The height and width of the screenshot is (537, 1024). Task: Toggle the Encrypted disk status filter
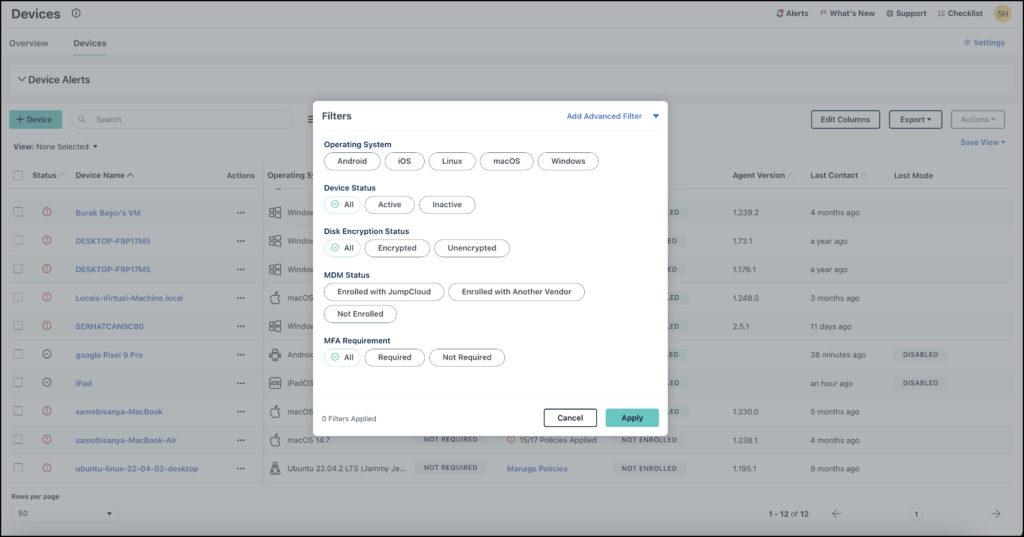[397, 248]
